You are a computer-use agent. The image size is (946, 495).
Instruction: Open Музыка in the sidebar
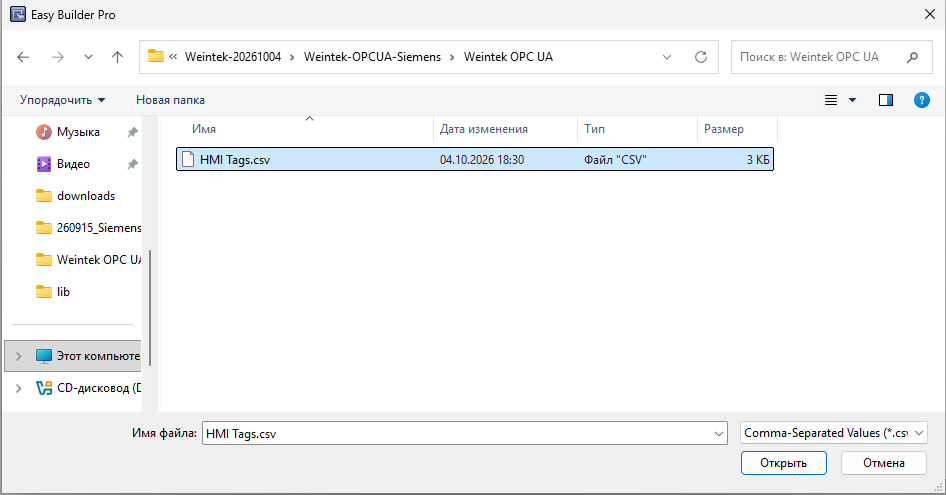(78, 132)
